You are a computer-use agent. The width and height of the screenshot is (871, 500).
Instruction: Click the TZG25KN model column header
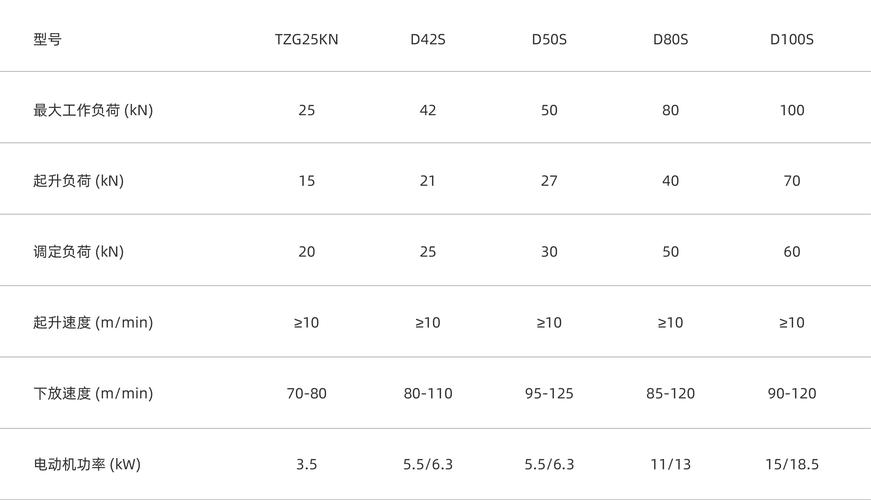pos(306,40)
